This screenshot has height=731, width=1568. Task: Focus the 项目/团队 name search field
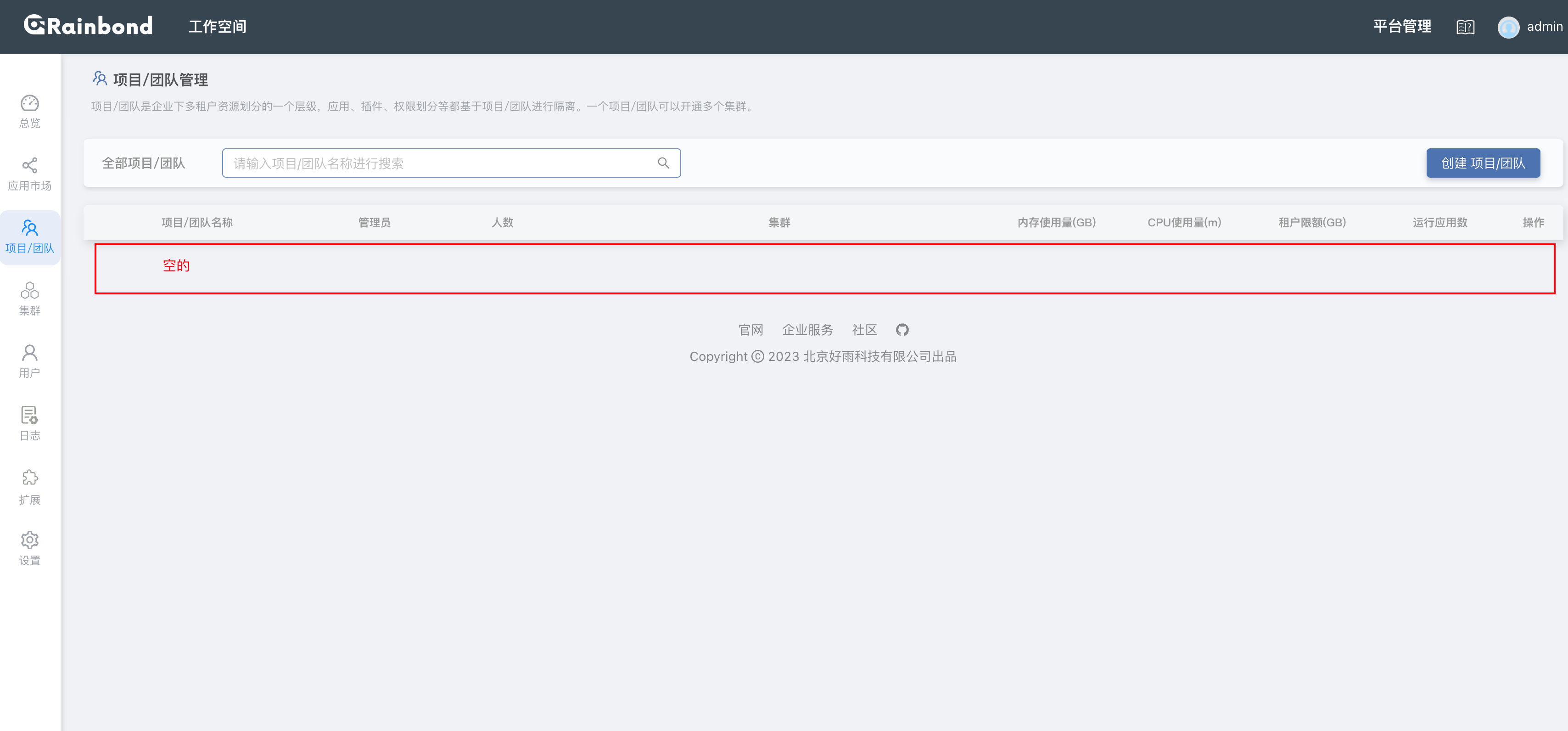tap(451, 163)
